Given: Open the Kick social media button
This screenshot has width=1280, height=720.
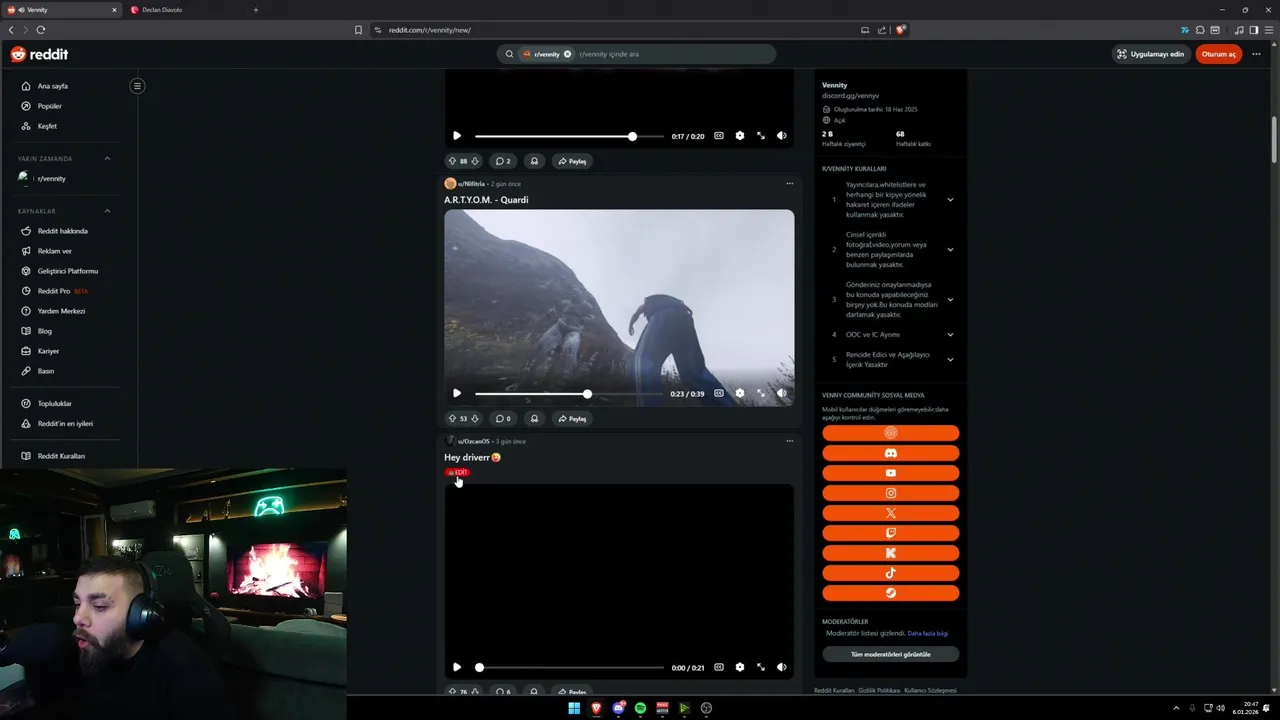Looking at the screenshot, I should point(890,553).
